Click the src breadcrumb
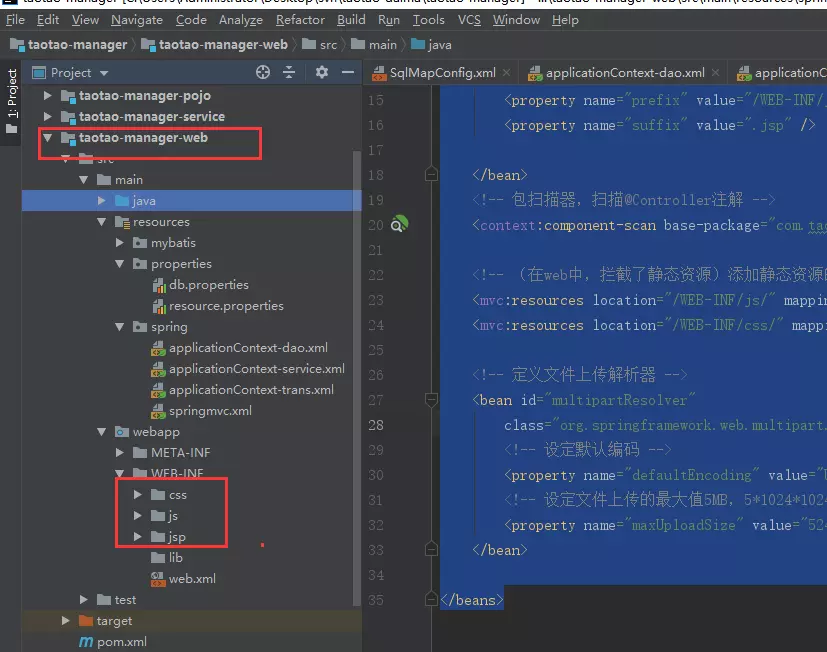Image resolution: width=827 pixels, height=652 pixels. 320,45
